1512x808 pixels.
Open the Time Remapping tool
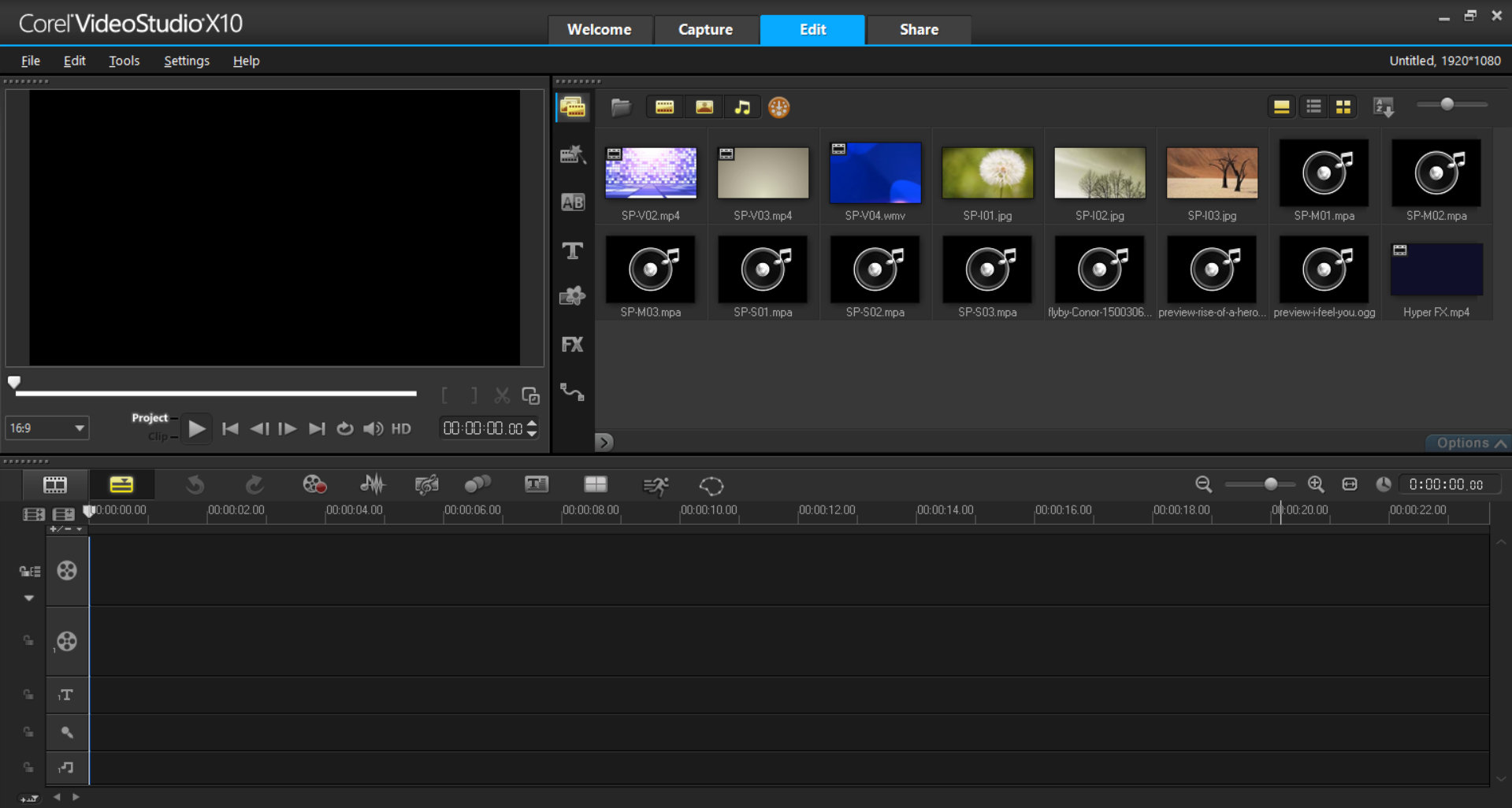tap(656, 486)
